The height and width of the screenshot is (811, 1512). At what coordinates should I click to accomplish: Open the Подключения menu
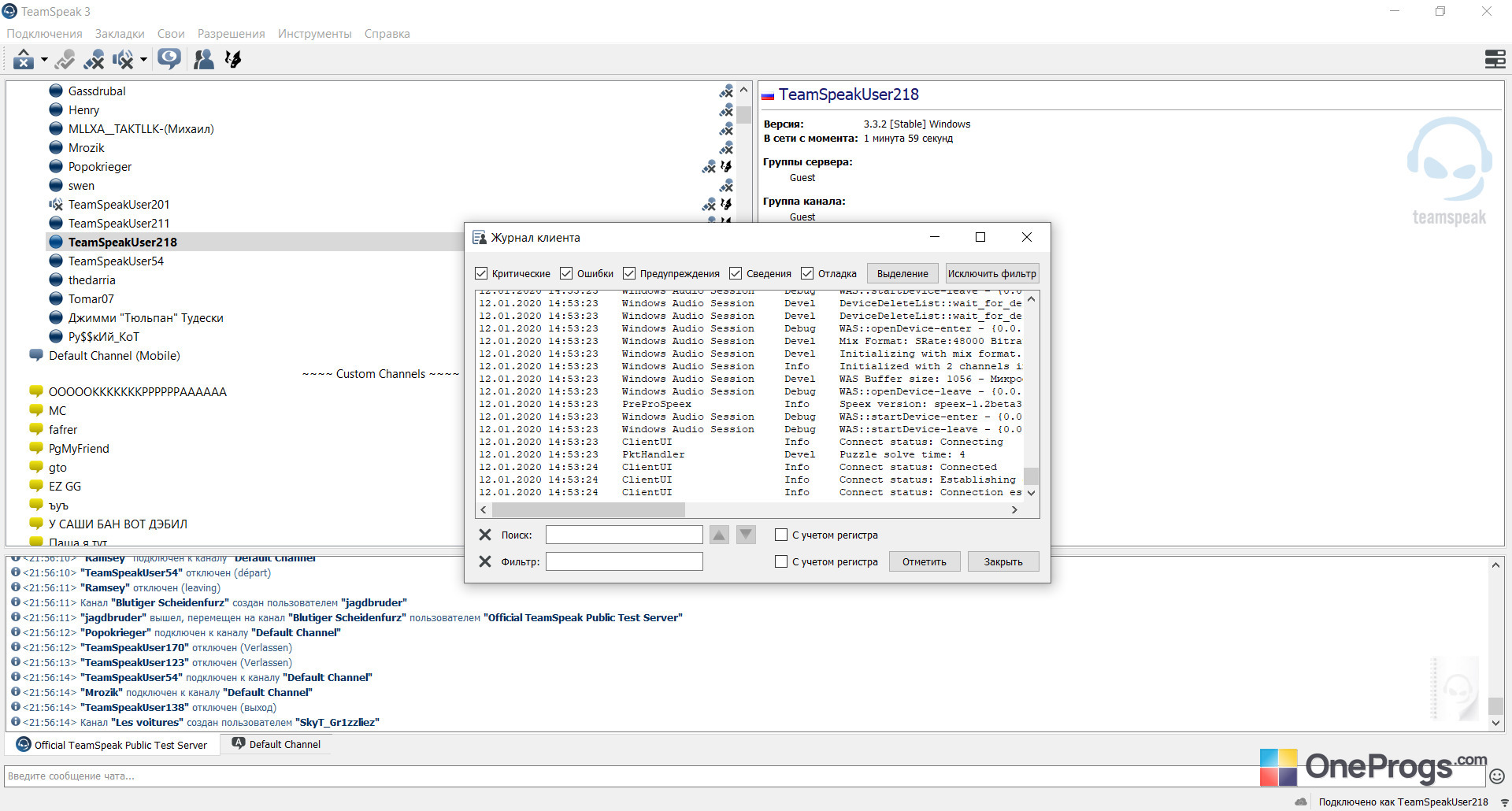(44, 34)
